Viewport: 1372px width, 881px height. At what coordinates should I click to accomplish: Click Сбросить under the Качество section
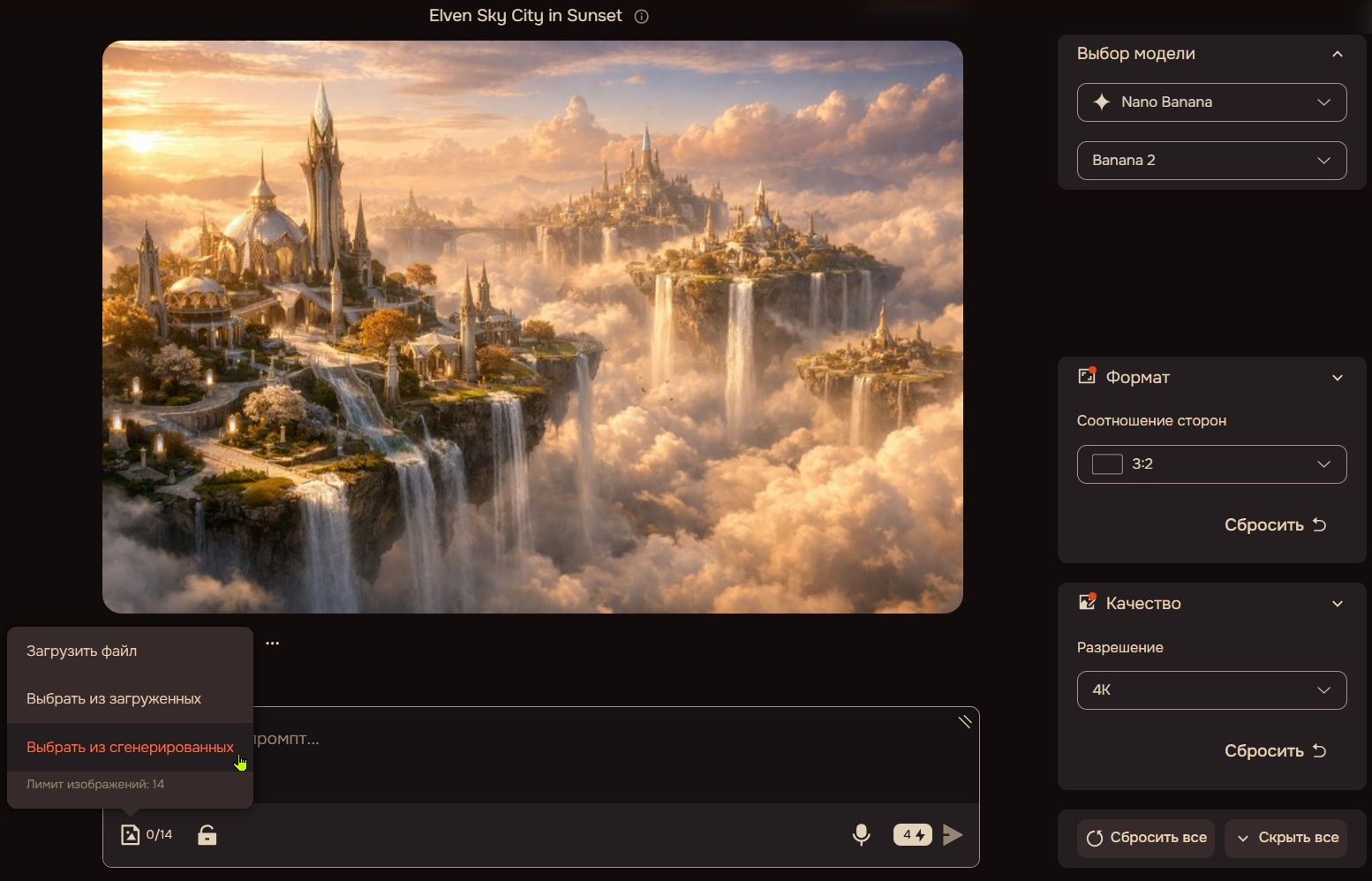(1275, 751)
